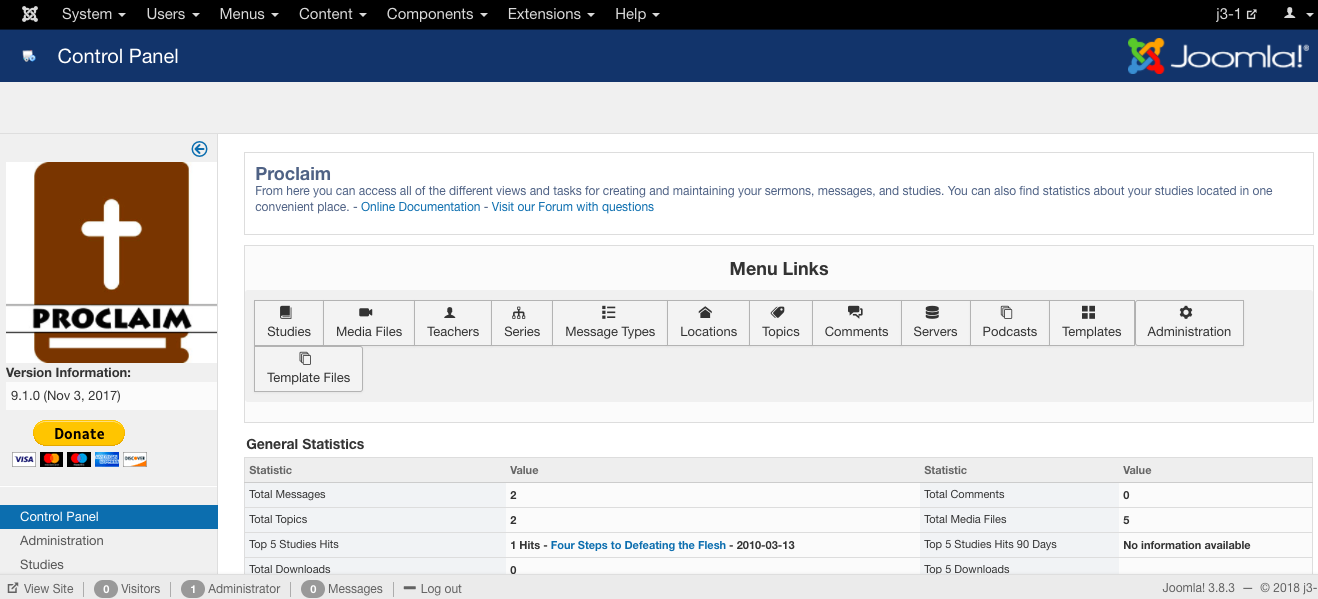Open the Series hierarchy icon button
Viewport: 1318px width, 599px height.
pos(522,323)
